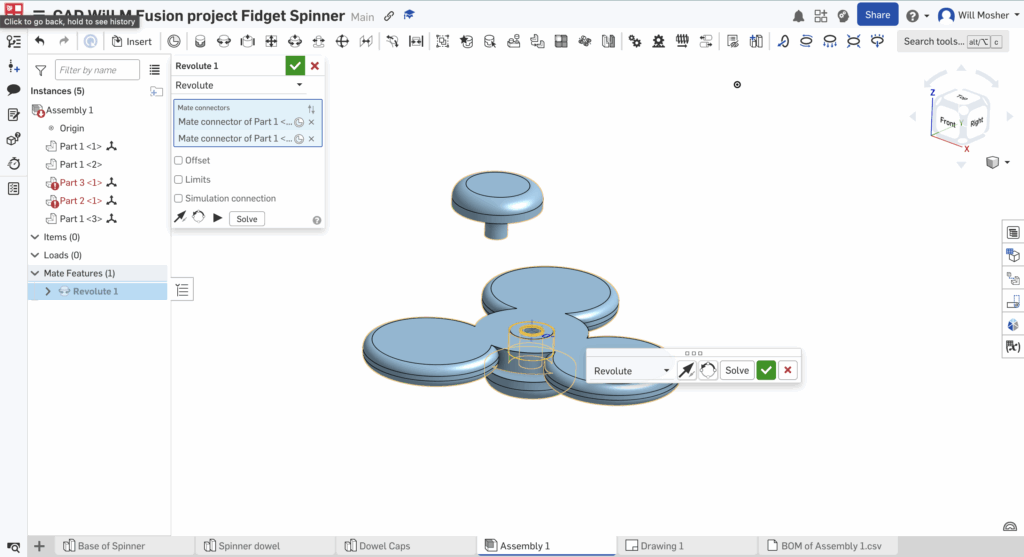Click the flip primary axis arrow icon in the Revolute 1 dialog

point(180,218)
